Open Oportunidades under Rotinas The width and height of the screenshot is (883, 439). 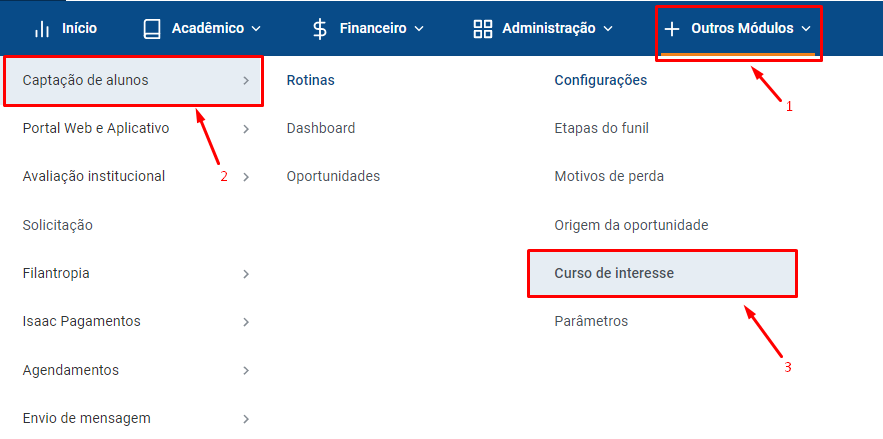tap(333, 177)
